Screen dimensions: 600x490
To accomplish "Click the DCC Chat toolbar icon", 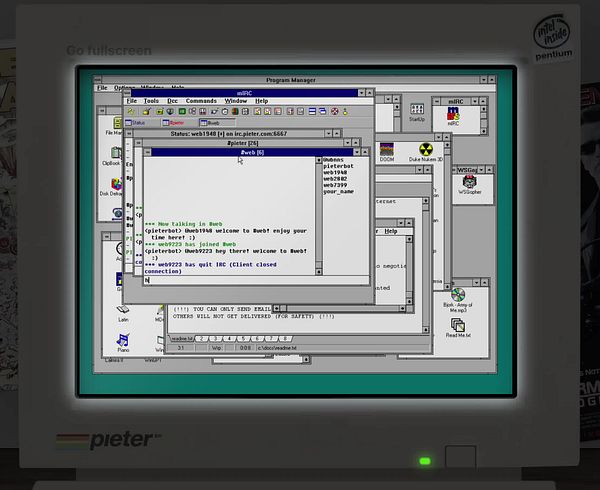I will click(x=267, y=112).
